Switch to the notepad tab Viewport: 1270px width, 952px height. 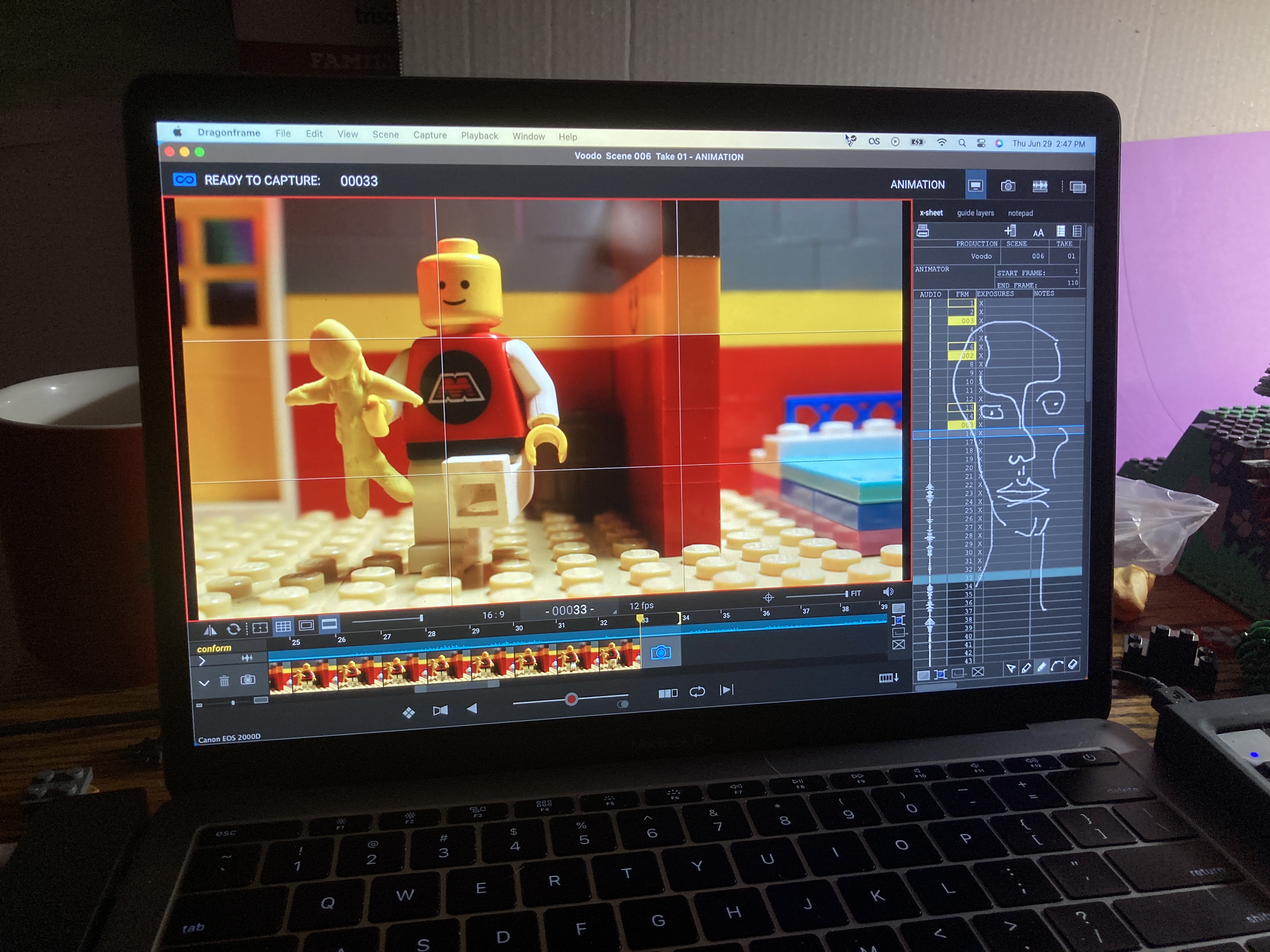[x=1020, y=213]
